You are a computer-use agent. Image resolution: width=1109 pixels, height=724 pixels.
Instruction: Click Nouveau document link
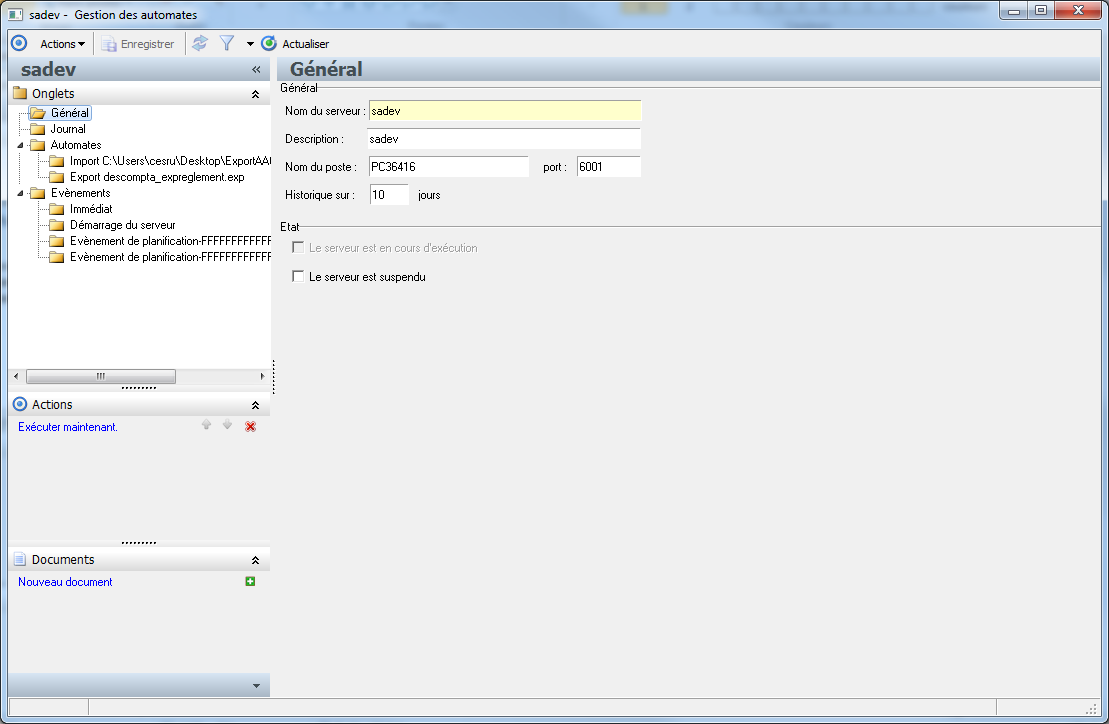click(x=65, y=582)
